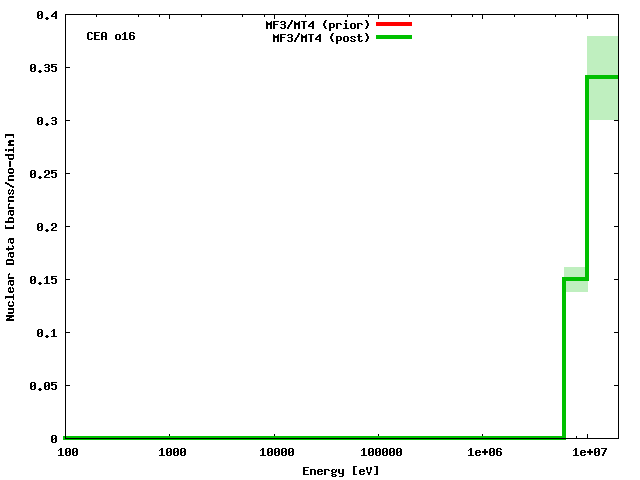Image resolution: width=640 pixels, height=480 pixels.
Task: Click the Energy [eV] x-axis title
Action: pyautogui.click(x=341, y=470)
